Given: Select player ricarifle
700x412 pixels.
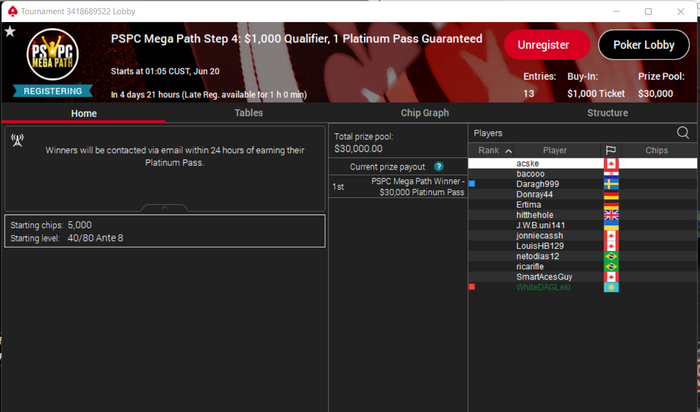Looking at the screenshot, I should (x=530, y=266).
